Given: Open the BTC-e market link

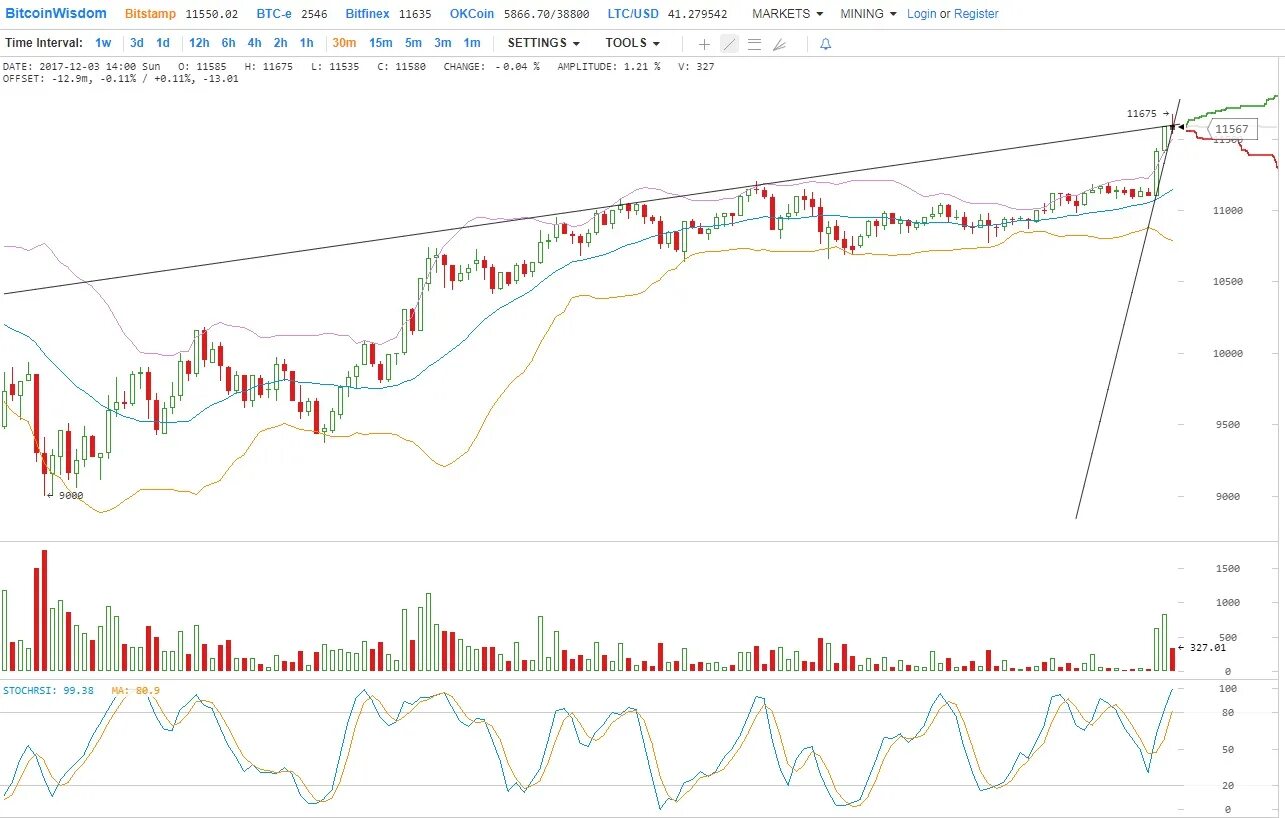Looking at the screenshot, I should coord(274,14).
